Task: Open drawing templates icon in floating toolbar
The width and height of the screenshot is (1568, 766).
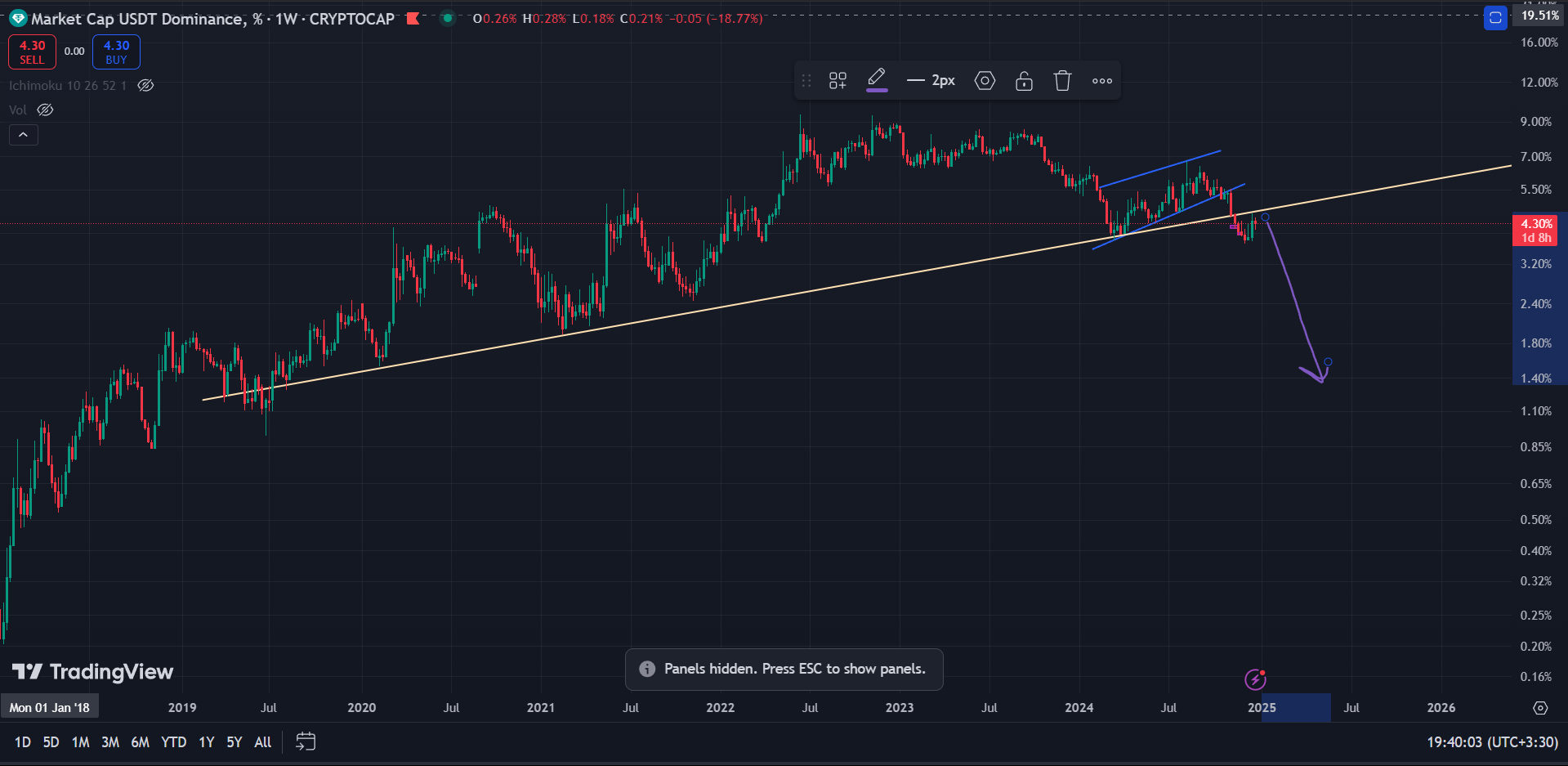Action: pyautogui.click(x=838, y=80)
